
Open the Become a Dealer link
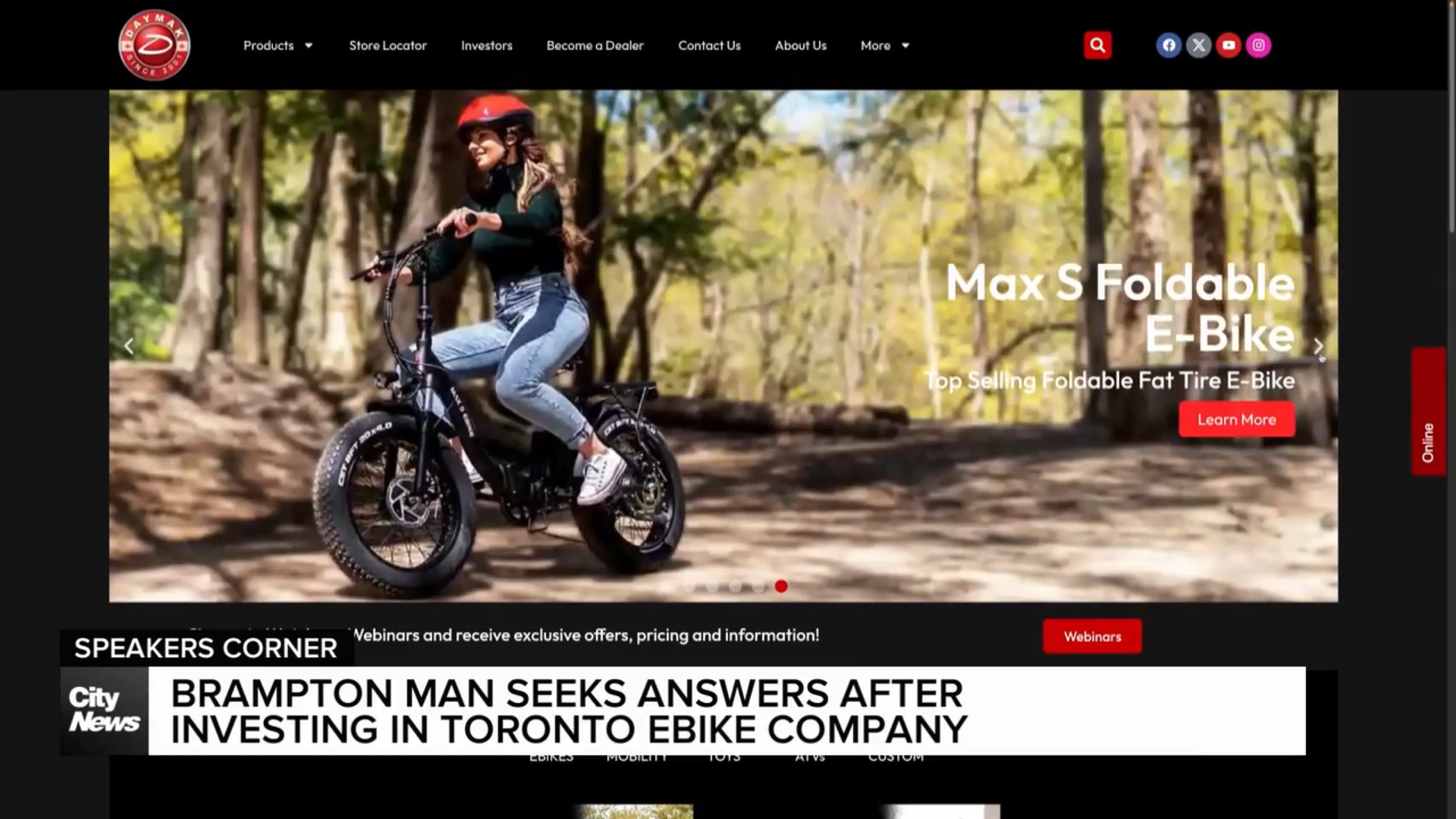[595, 45]
